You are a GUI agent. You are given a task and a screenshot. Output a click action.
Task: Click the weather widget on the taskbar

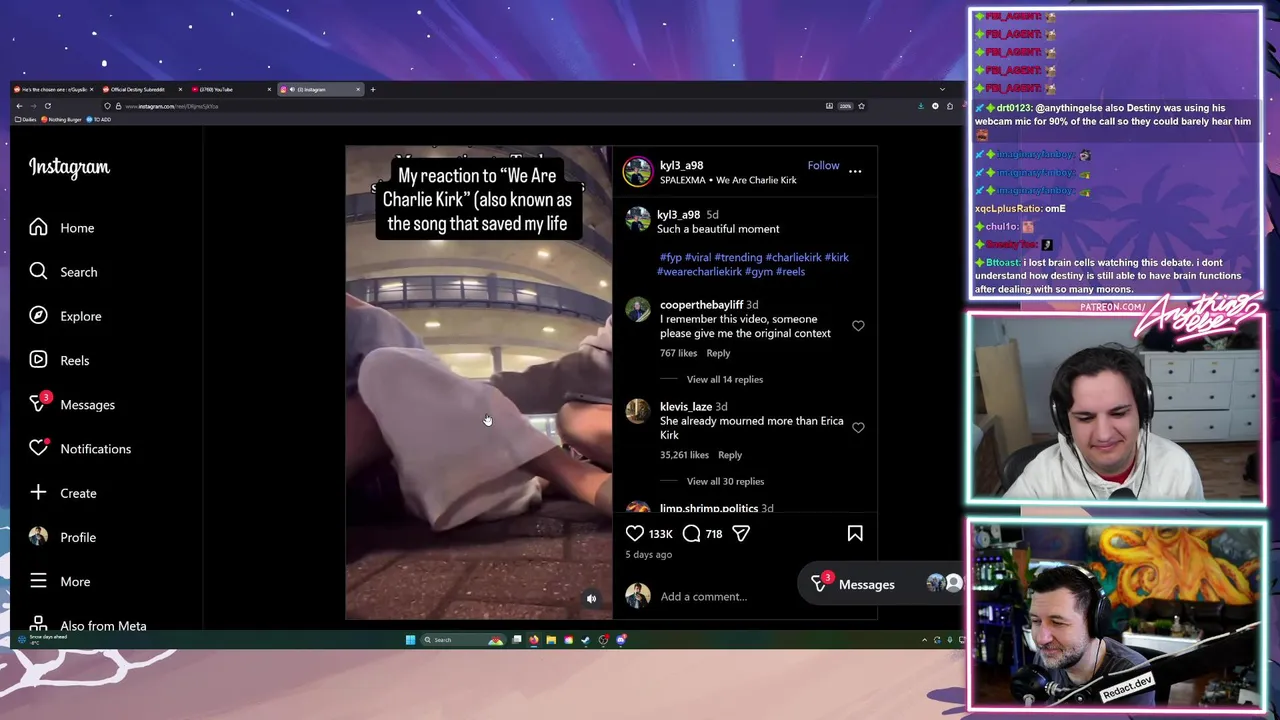[42, 639]
